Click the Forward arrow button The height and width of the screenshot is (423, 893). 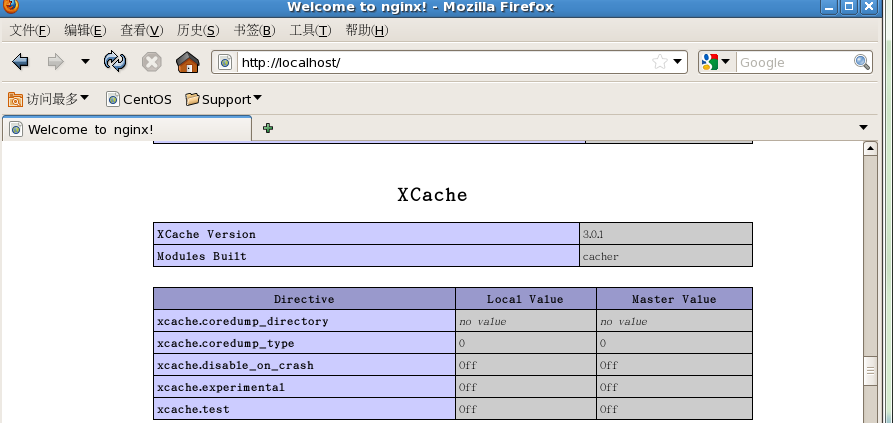pyautogui.click(x=56, y=61)
